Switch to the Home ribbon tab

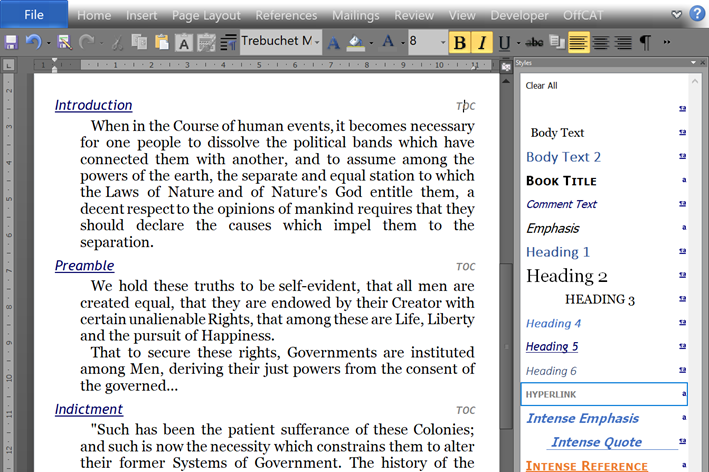(x=94, y=15)
